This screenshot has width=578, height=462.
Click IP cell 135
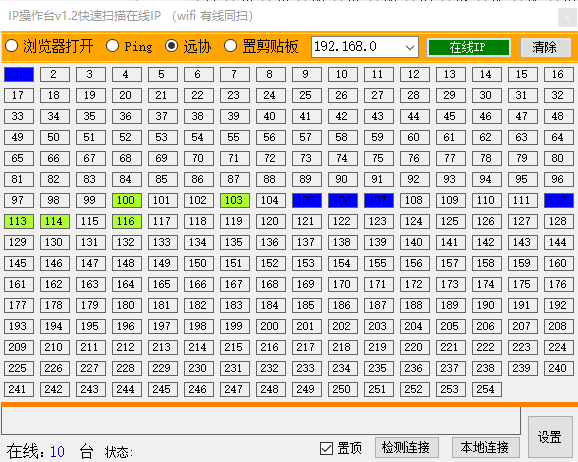235,243
